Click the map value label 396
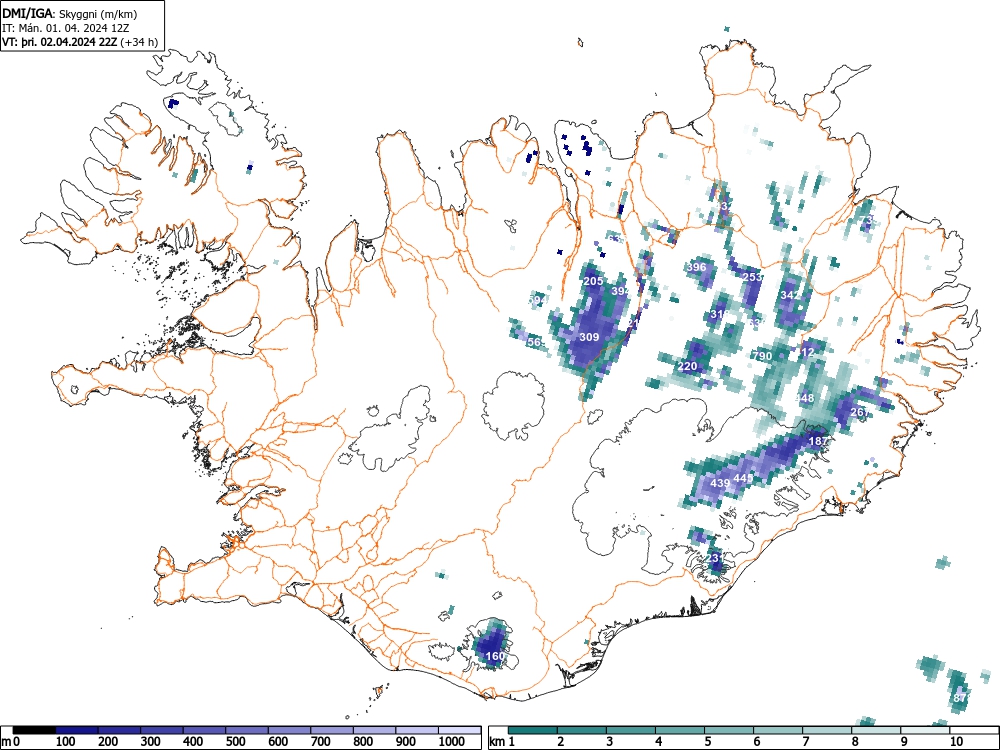The height and width of the screenshot is (750, 1000). 696,267
